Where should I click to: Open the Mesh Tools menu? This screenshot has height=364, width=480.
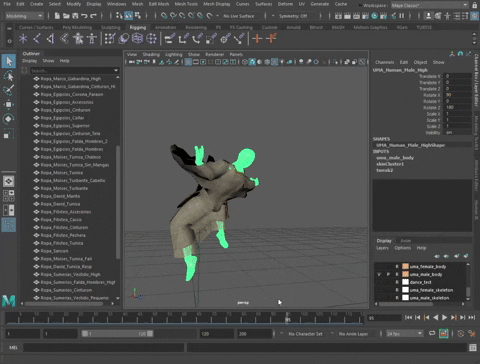coord(186,4)
